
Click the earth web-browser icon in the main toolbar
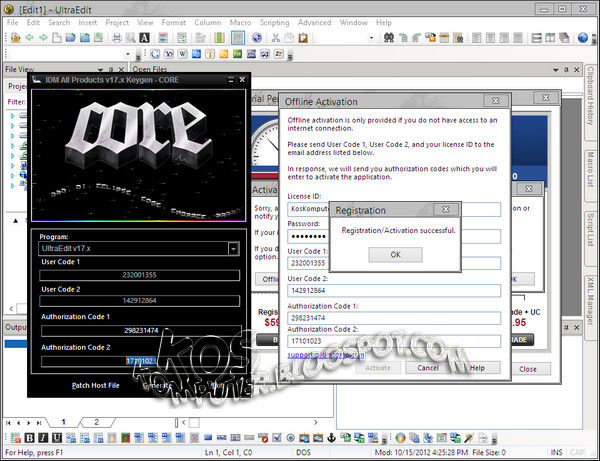pyautogui.click(x=257, y=37)
